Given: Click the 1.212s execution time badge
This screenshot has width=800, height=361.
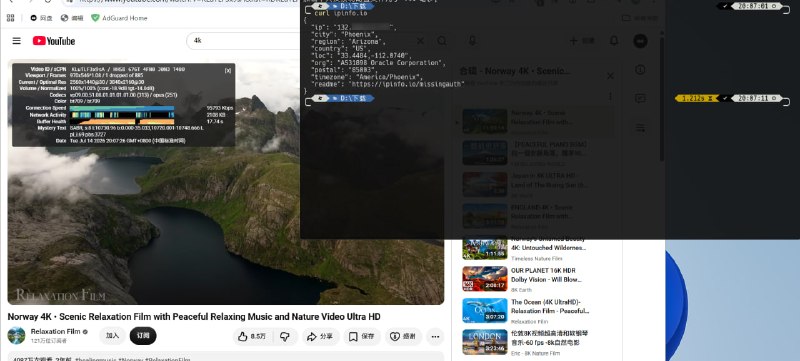Looking at the screenshot, I should tap(697, 98).
